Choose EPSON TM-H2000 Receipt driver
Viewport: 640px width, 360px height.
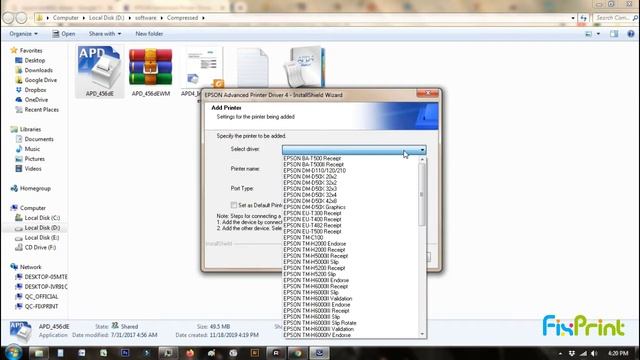pos(314,250)
